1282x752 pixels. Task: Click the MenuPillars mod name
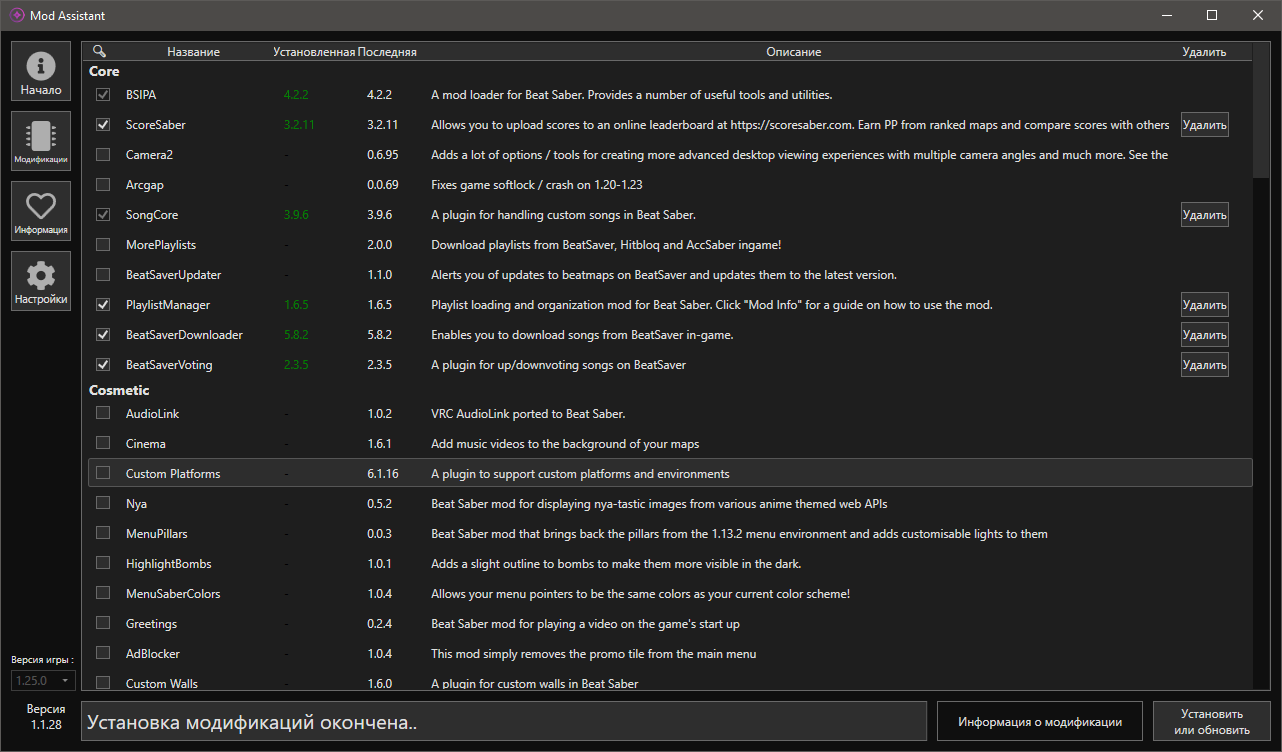click(x=156, y=534)
